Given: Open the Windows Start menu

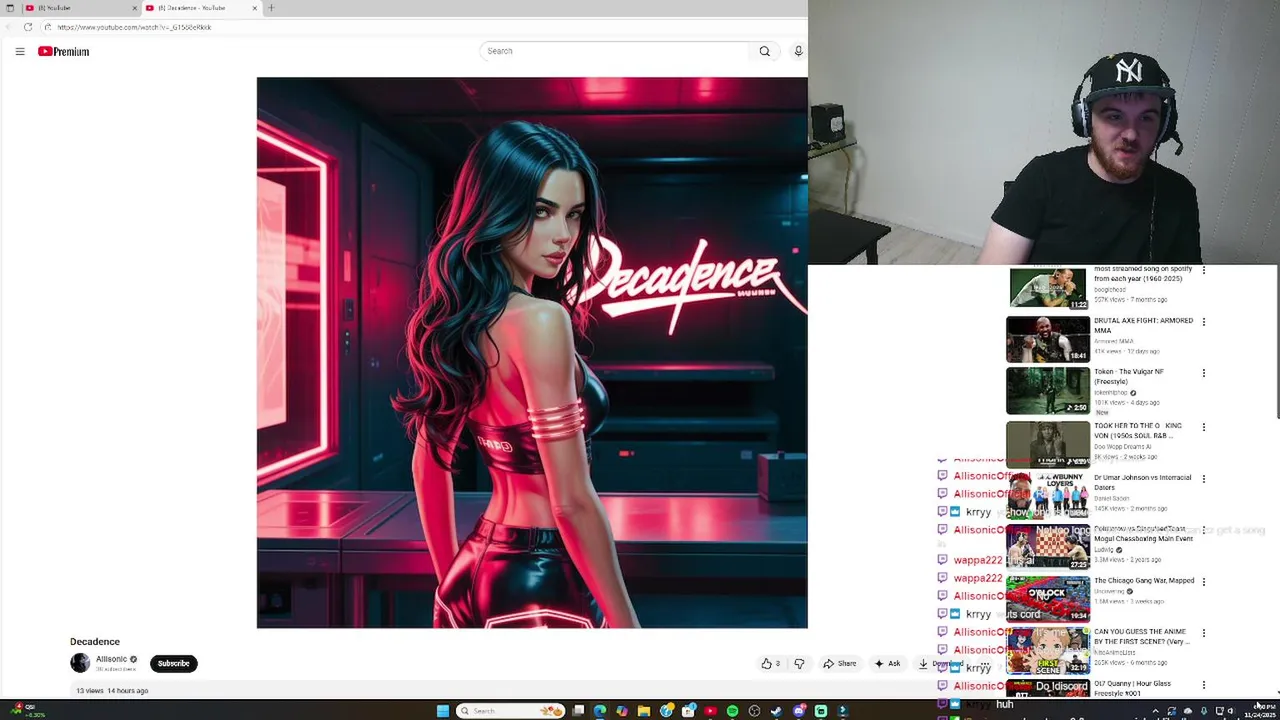Looking at the screenshot, I should click(443, 711).
